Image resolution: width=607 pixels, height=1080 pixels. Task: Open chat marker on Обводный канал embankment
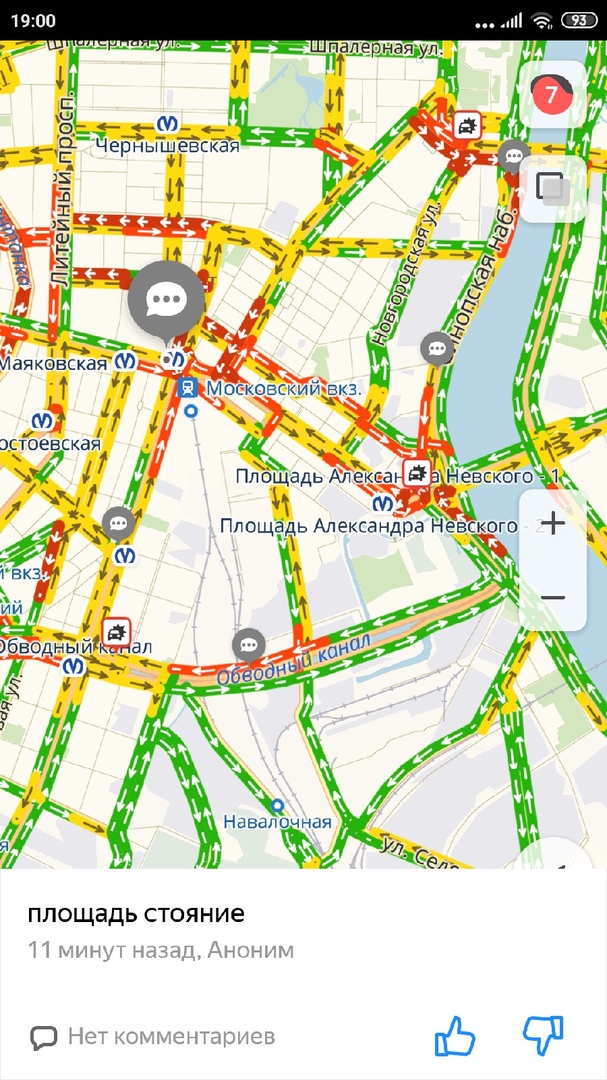(249, 645)
